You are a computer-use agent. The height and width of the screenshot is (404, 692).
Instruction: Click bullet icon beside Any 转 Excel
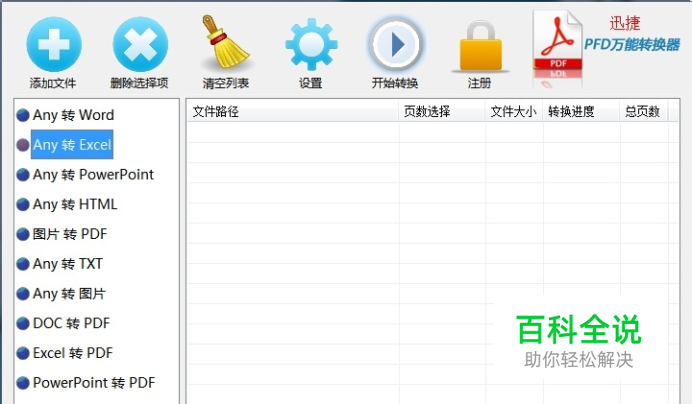[23, 145]
